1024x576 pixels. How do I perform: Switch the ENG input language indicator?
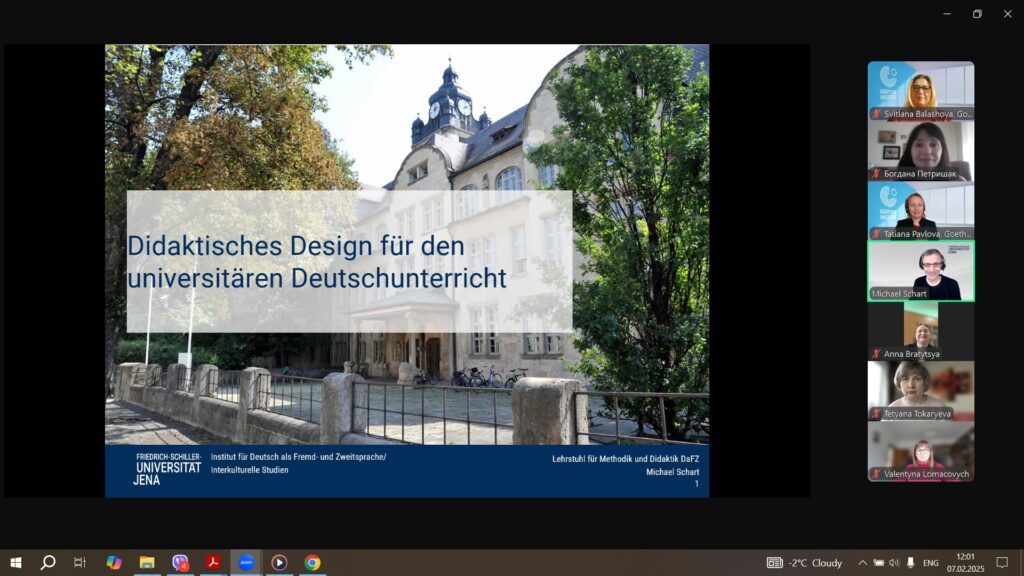point(931,563)
